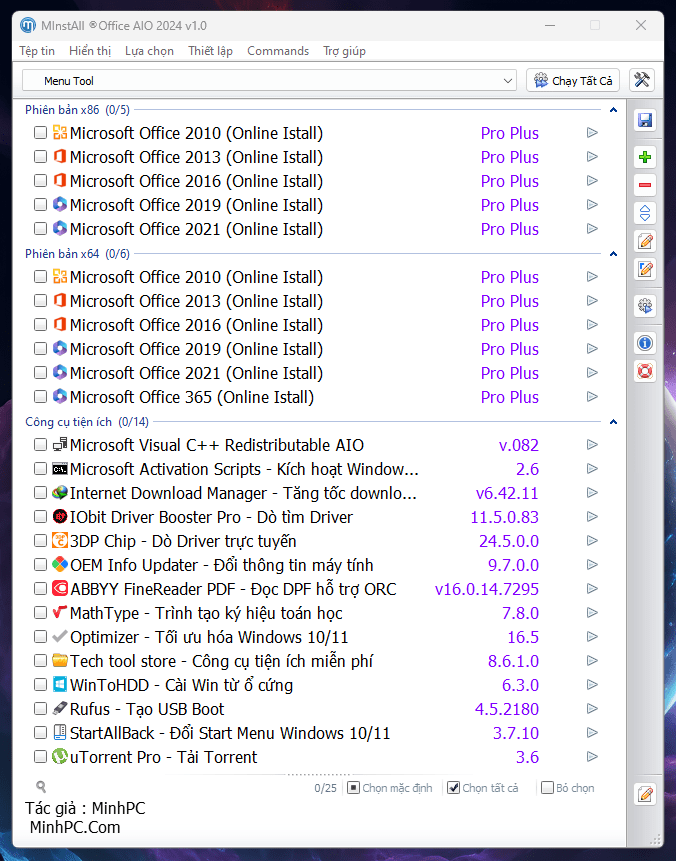Check Microsoft Office 2013 in the x86 section
This screenshot has height=861, width=676.
(x=40, y=156)
